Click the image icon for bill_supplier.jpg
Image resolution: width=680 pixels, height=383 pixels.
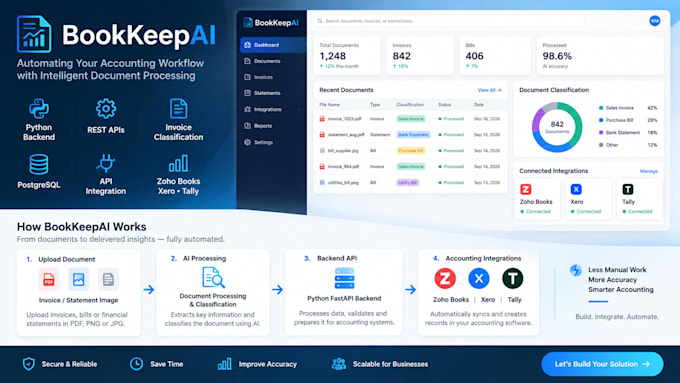click(322, 151)
